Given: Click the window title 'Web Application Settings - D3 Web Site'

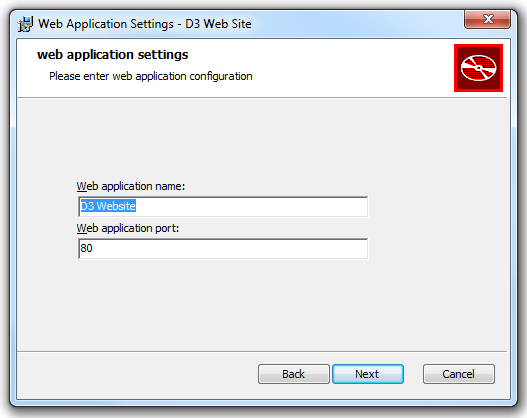Looking at the screenshot, I should coord(145,24).
